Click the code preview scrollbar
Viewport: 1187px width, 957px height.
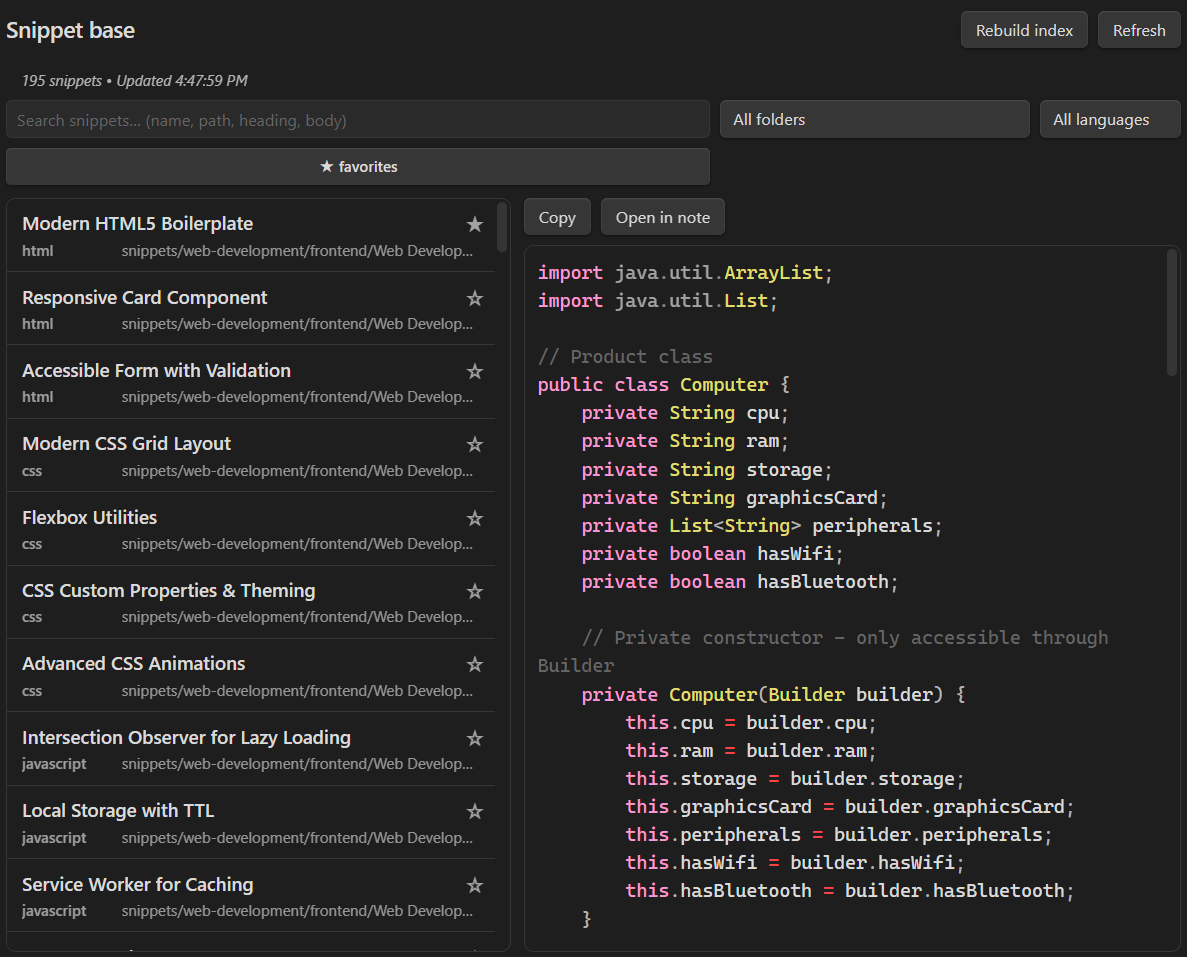[x=1172, y=312]
